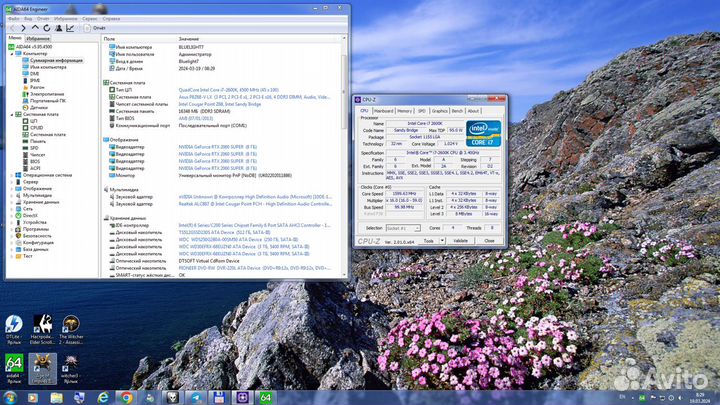Open the Selection socket dropdown in CPU-Z

pyautogui.click(x=403, y=228)
